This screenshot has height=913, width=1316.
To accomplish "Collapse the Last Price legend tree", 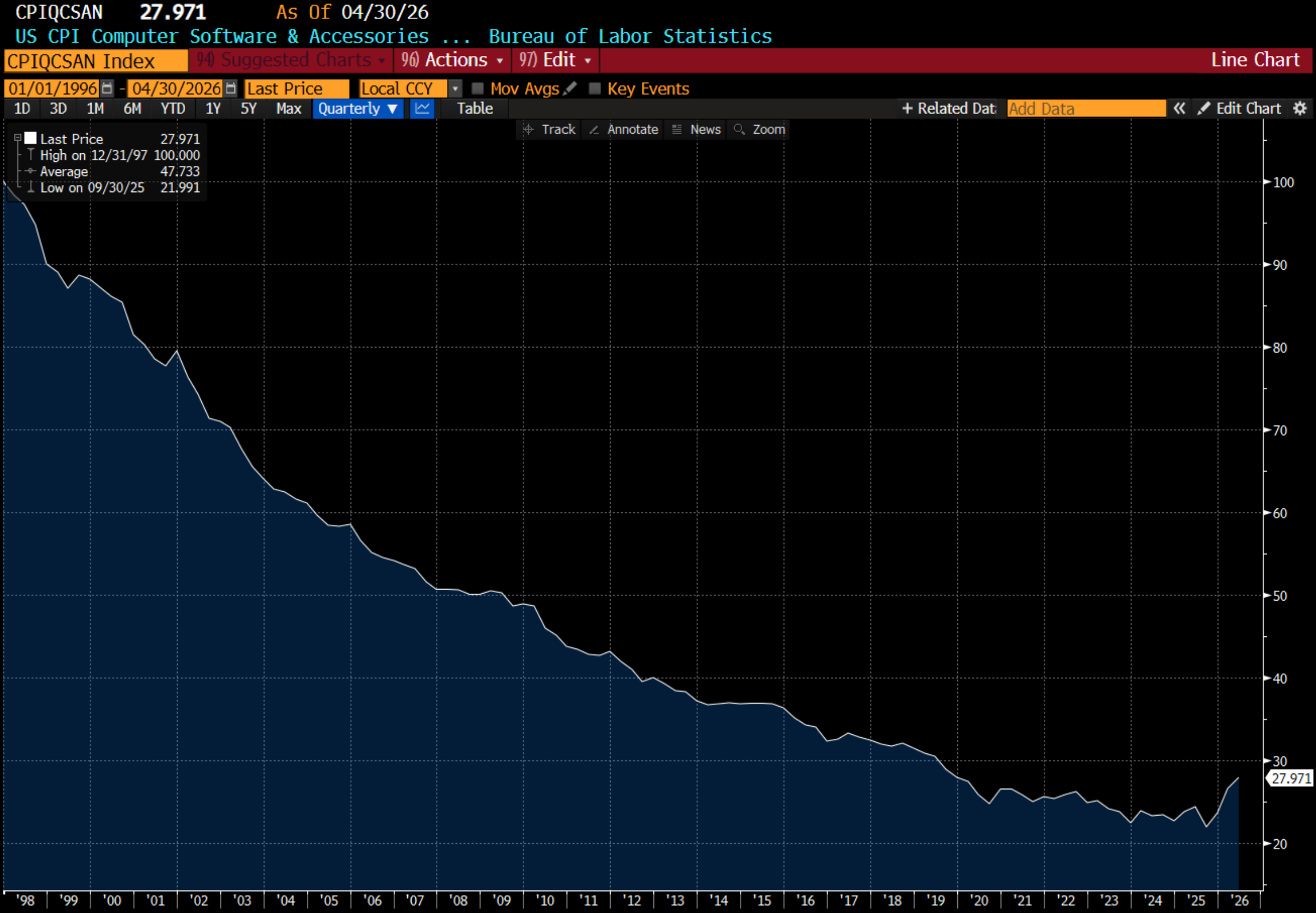I will point(18,138).
